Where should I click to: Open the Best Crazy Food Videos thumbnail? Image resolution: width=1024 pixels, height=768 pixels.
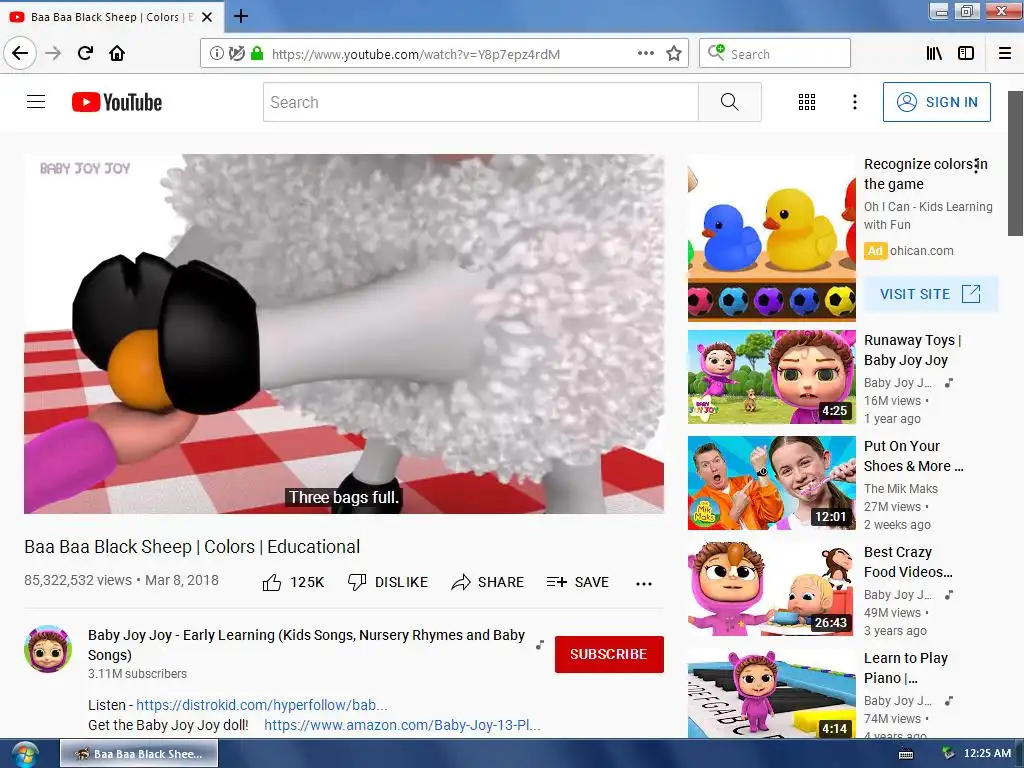771,589
